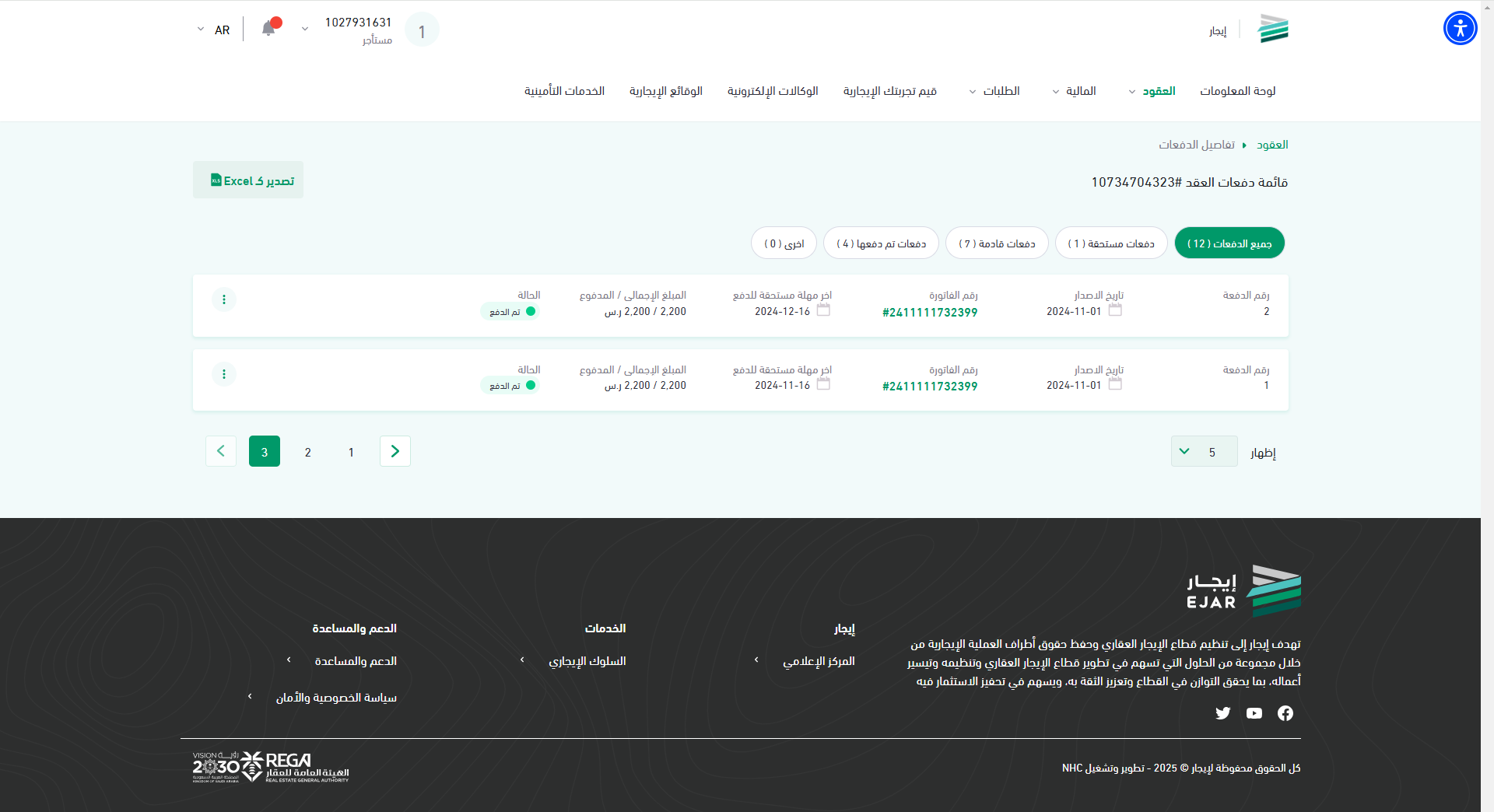Filter by paid payments (دفعات تم دفعها)
The height and width of the screenshot is (812, 1494).
click(881, 243)
